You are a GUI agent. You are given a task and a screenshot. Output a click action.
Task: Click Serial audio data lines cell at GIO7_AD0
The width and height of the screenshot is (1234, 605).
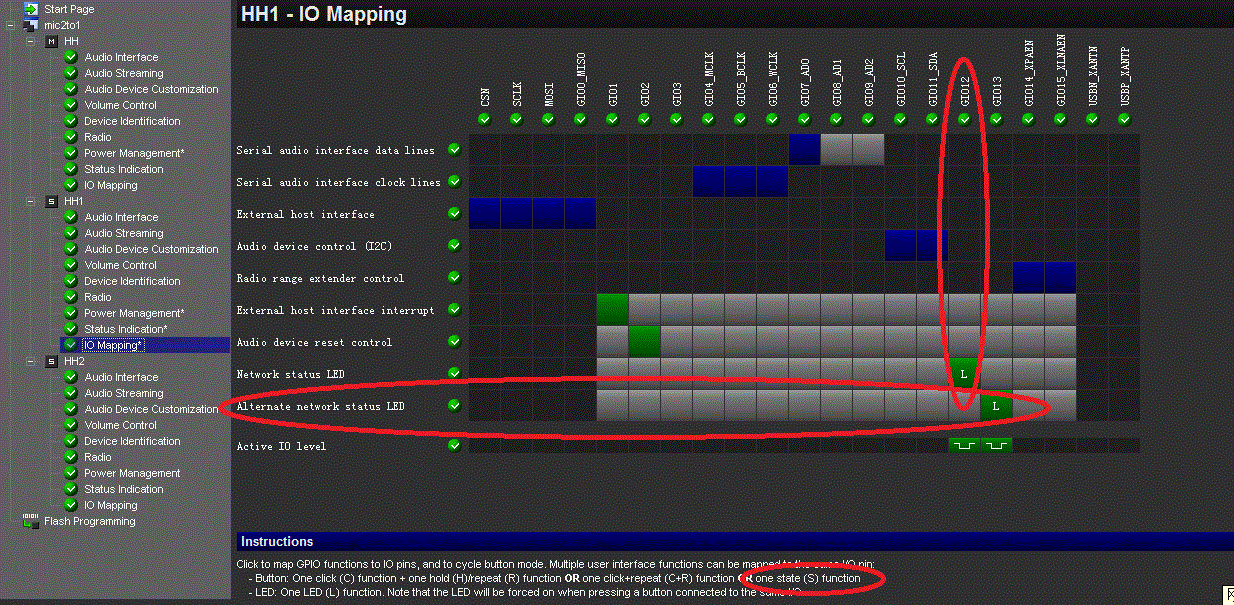pos(804,150)
